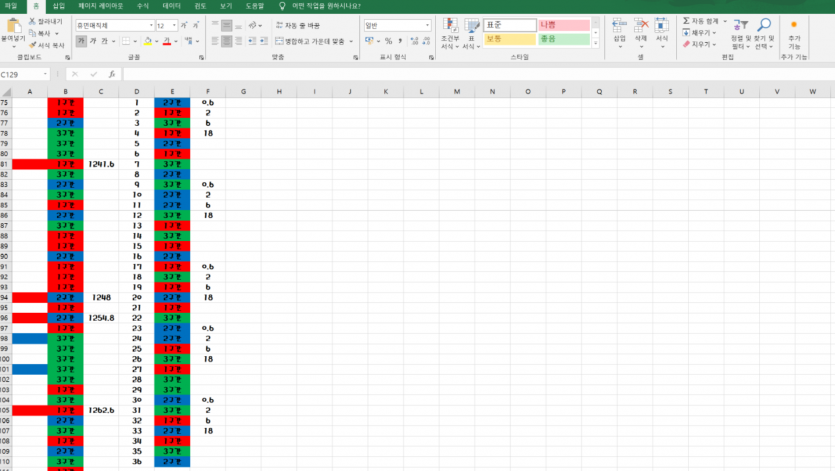Screen dimensions: 835x471
Task: Expand the font color dropdown arrow
Action: (x=176, y=41)
